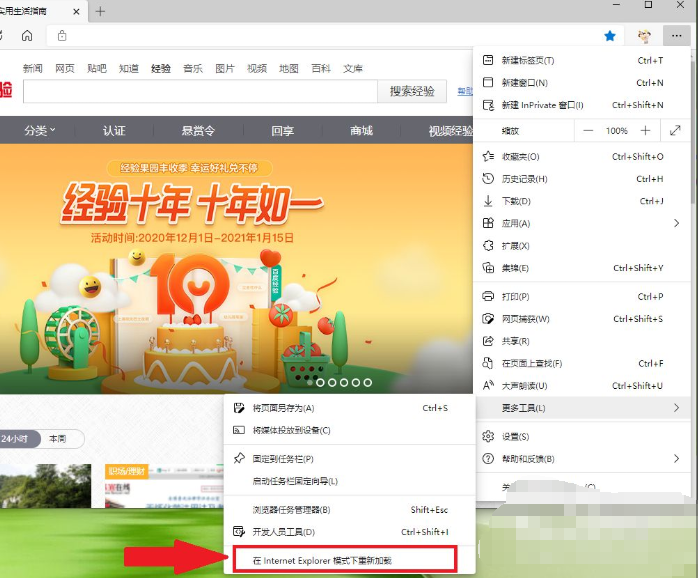Viewport: 698px width, 578px height.
Task: Select Share (共享) menu entry
Action: click(581, 341)
